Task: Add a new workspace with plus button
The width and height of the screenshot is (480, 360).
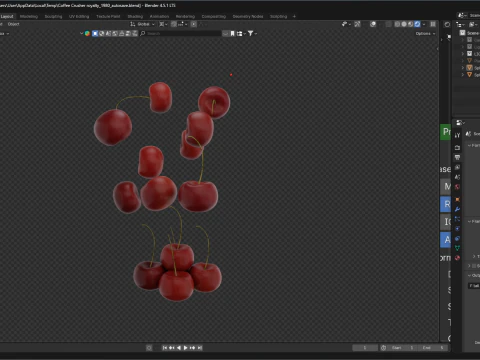Action: (x=294, y=16)
